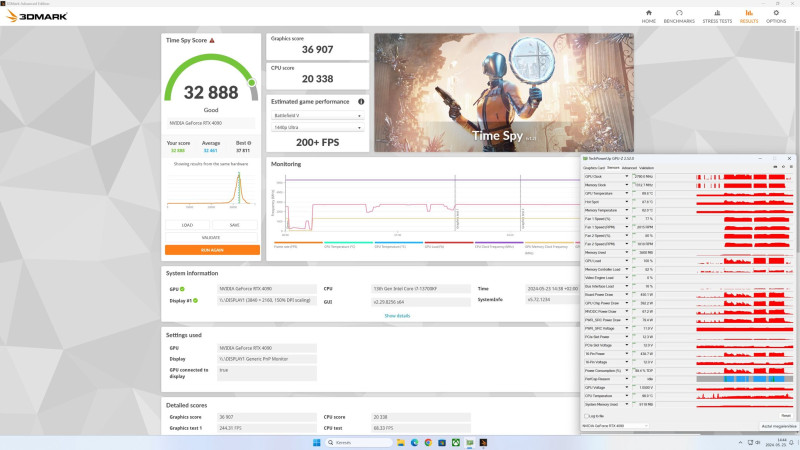Switch to Graphics Card tab in GPU-Z
Screen dimensions: 800x450
coord(594,168)
